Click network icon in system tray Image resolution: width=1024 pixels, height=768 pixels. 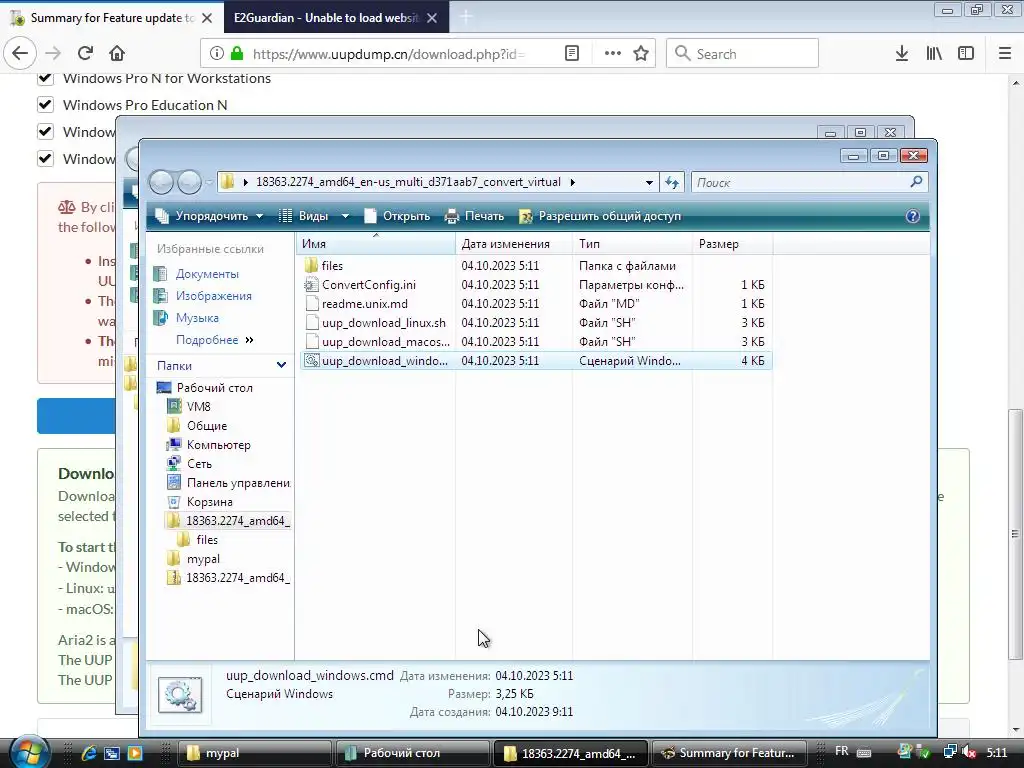coord(950,752)
